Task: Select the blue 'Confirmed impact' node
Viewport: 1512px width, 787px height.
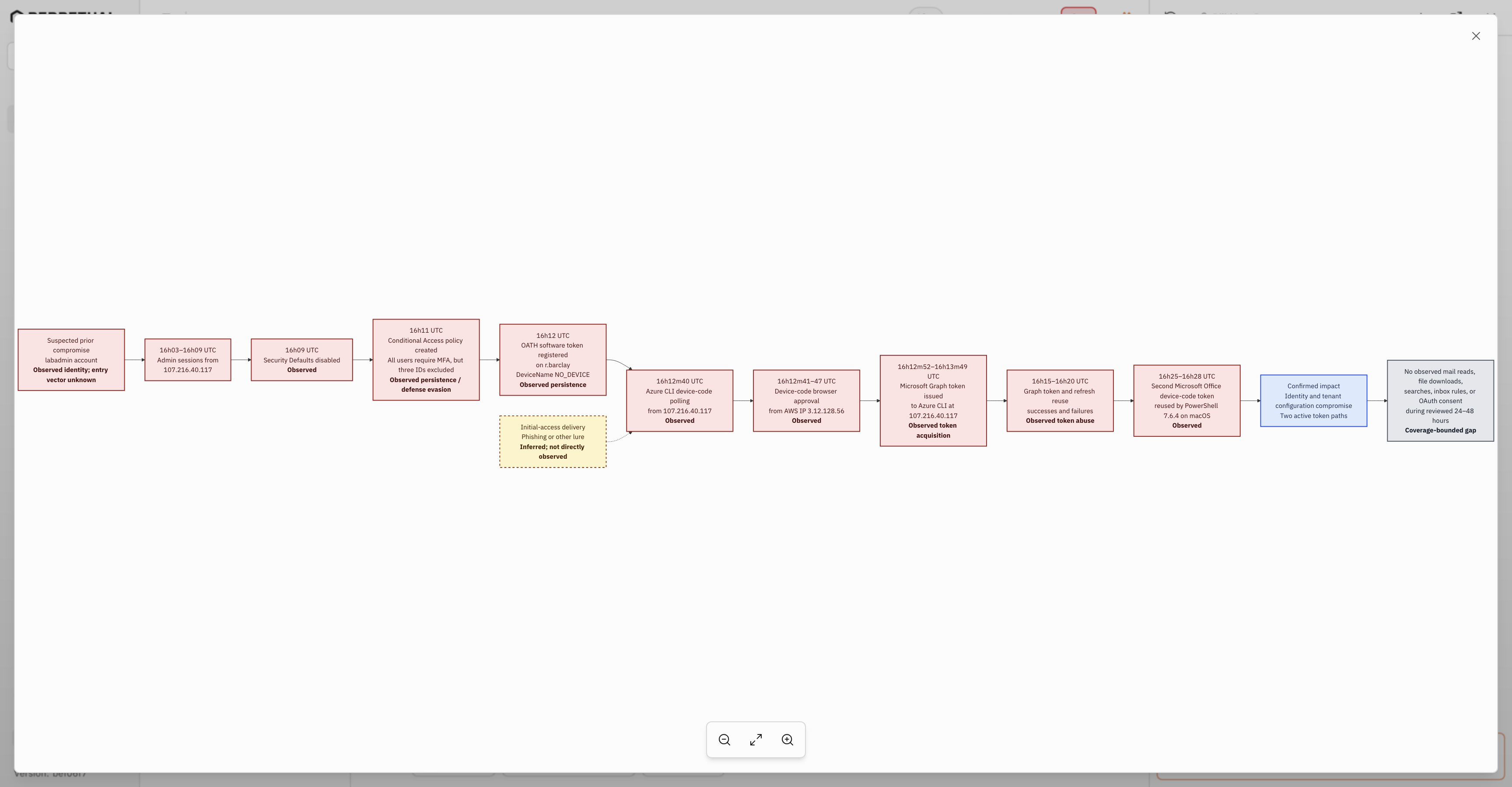Action: coord(1314,401)
